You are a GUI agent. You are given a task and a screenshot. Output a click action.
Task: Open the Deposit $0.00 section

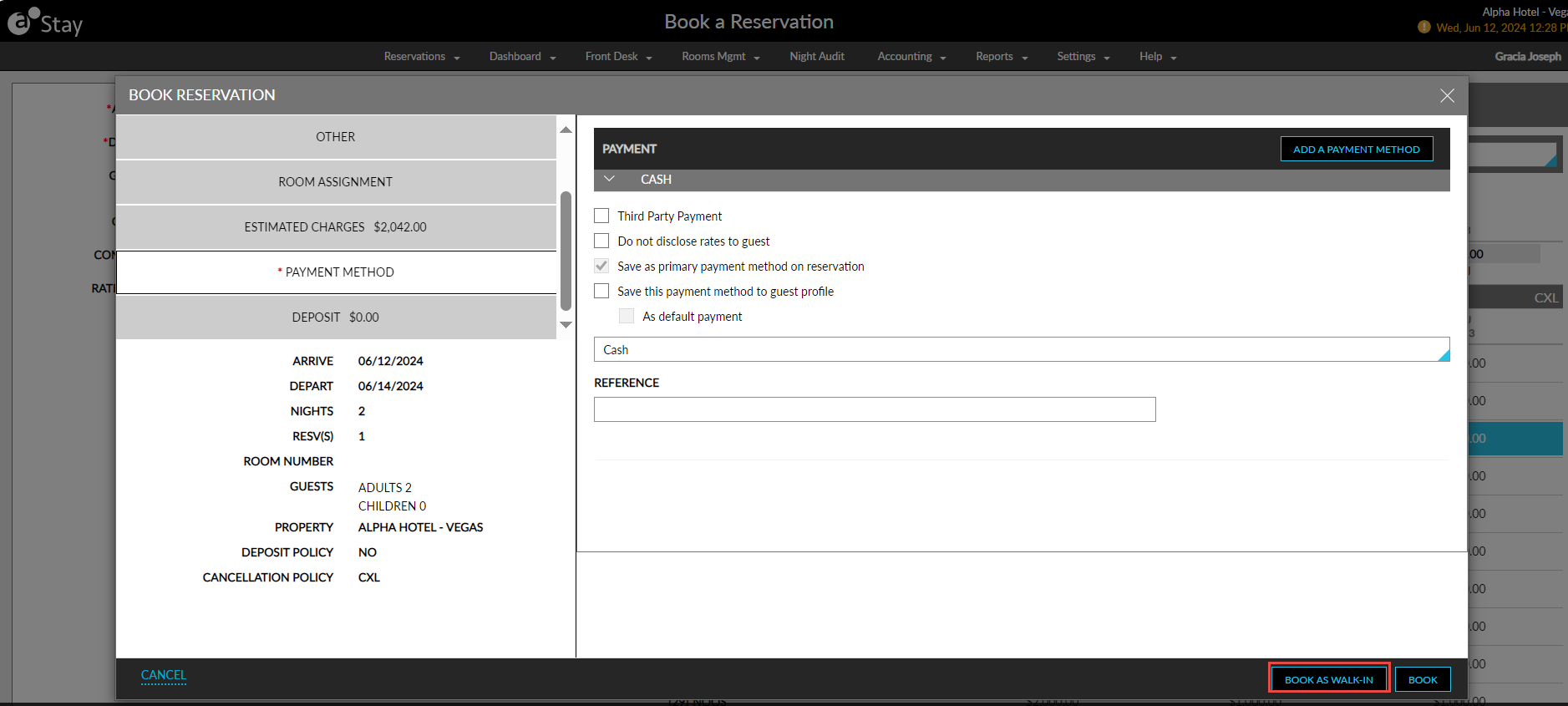coord(336,317)
